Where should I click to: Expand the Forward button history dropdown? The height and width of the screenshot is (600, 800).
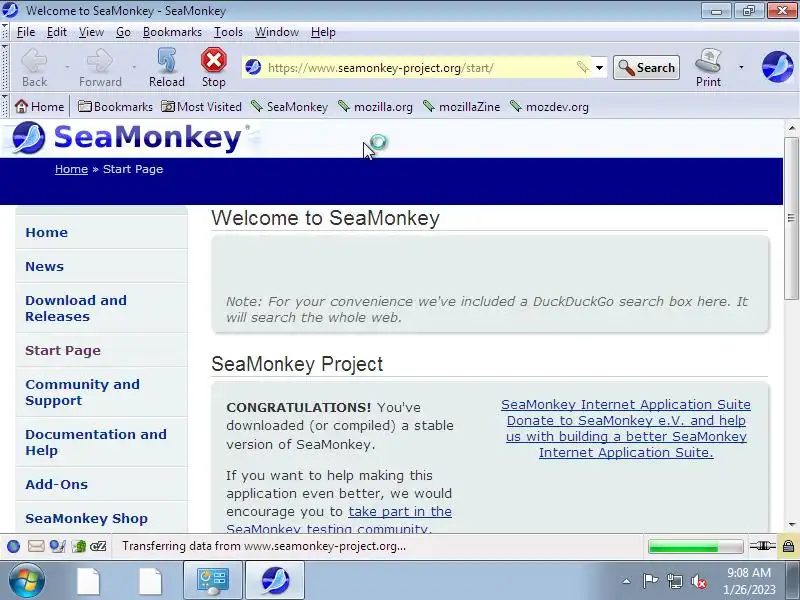[x=134, y=67]
